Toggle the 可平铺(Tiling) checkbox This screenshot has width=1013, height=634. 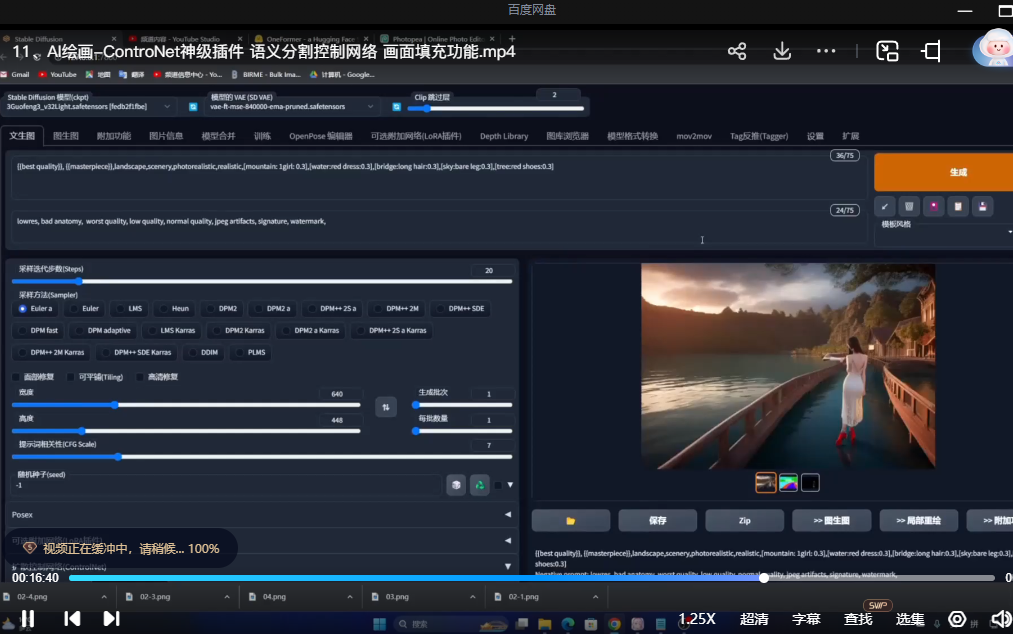70,377
